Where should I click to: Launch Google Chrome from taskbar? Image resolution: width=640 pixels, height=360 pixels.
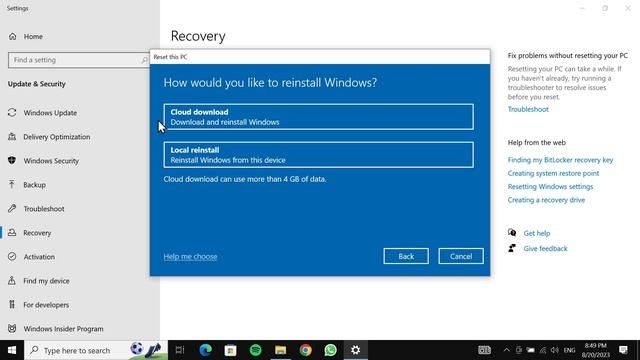coord(305,350)
